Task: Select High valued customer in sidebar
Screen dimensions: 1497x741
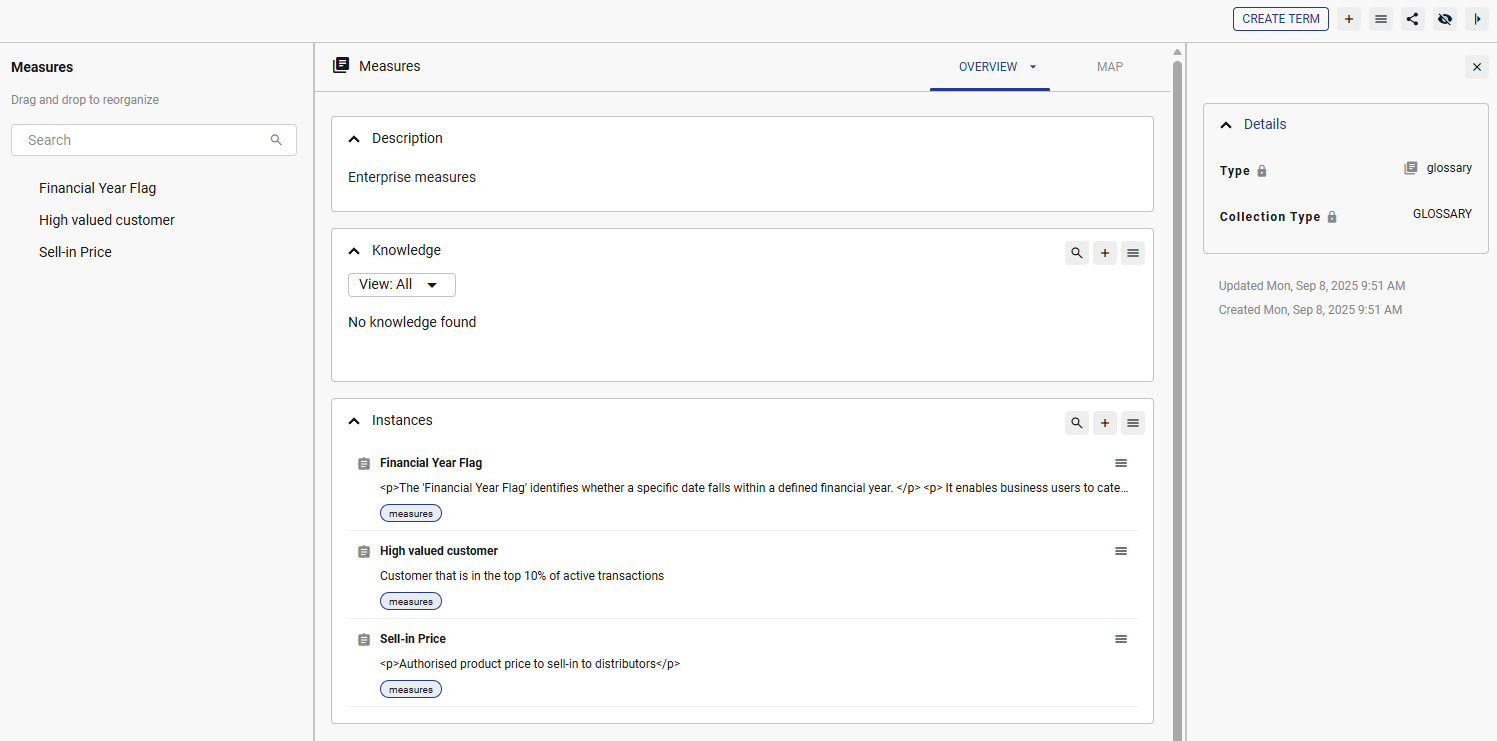Action: 107,220
